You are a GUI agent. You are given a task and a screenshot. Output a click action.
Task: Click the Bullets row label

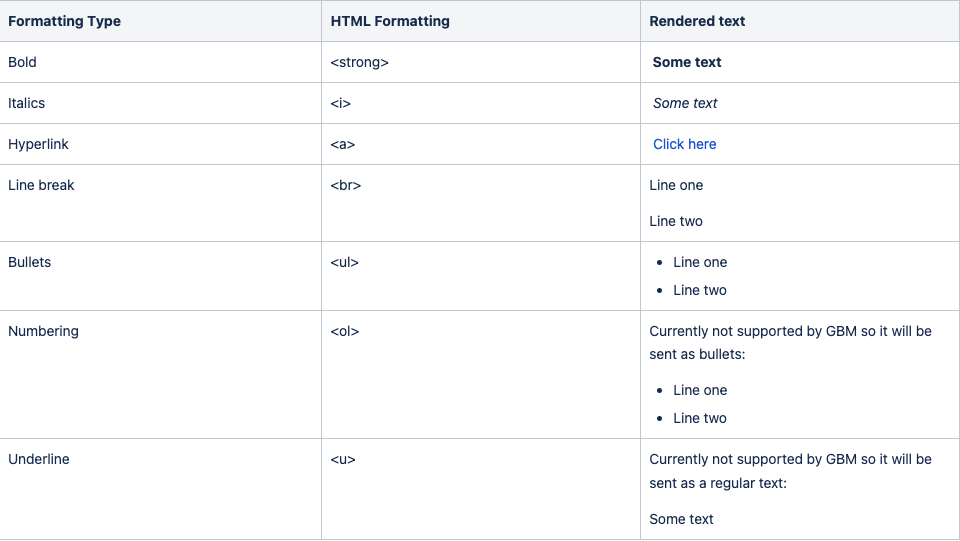(x=29, y=263)
